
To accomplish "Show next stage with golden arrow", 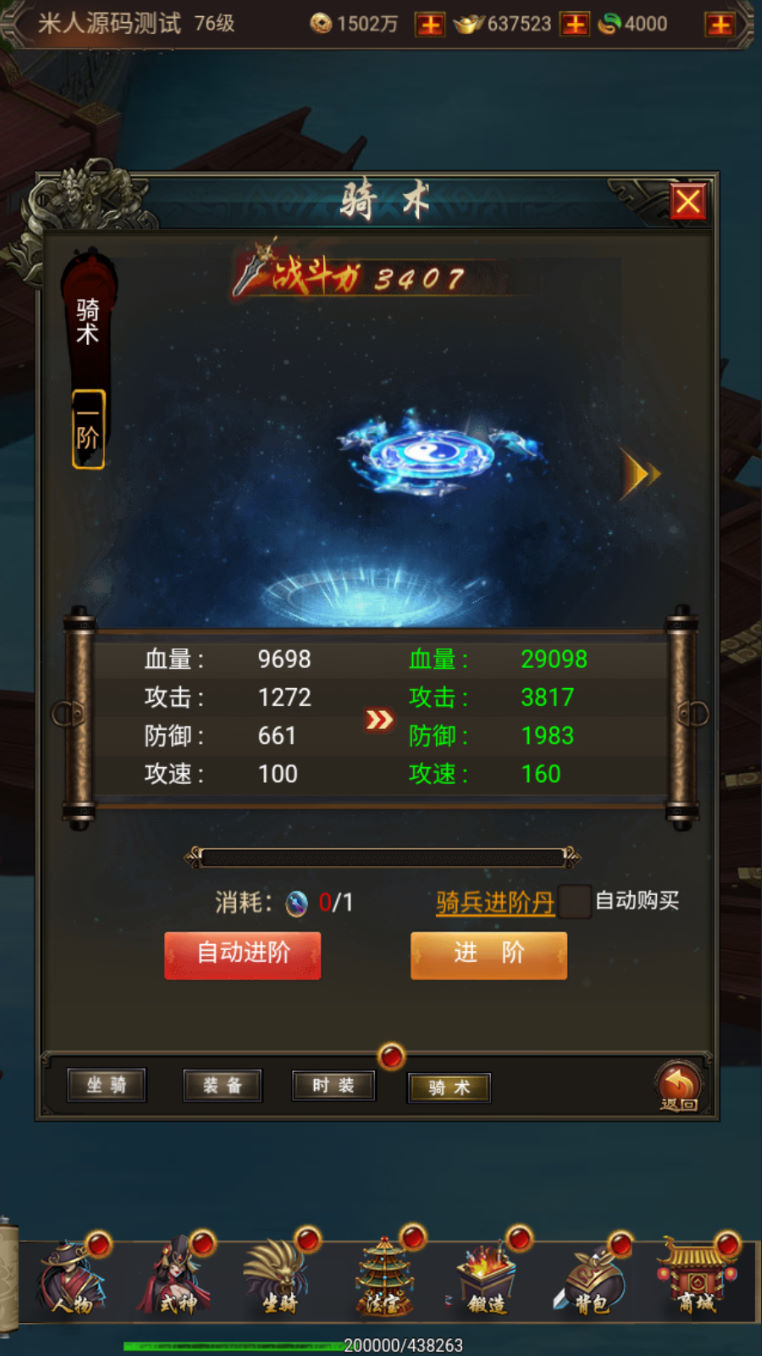I will [x=640, y=474].
